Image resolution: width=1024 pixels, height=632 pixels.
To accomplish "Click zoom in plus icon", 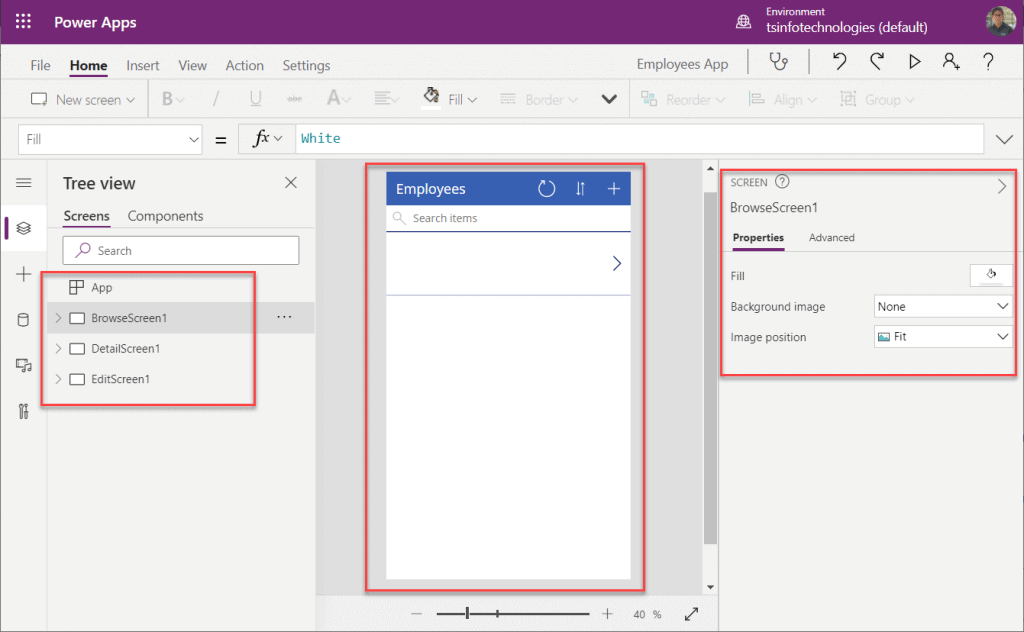I will click(607, 614).
